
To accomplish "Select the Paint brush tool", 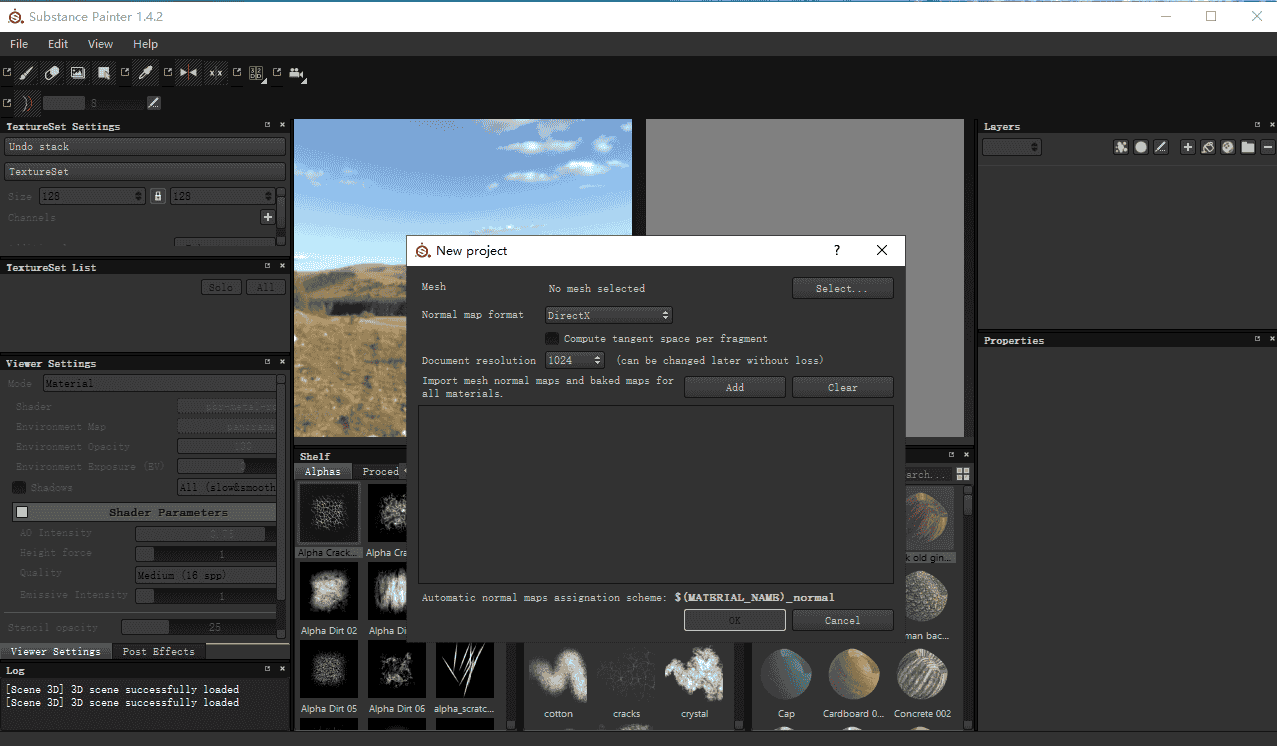I will tap(26, 73).
